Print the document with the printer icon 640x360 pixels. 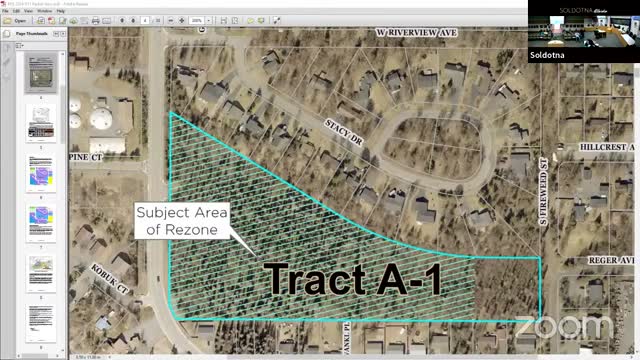pos(96,20)
